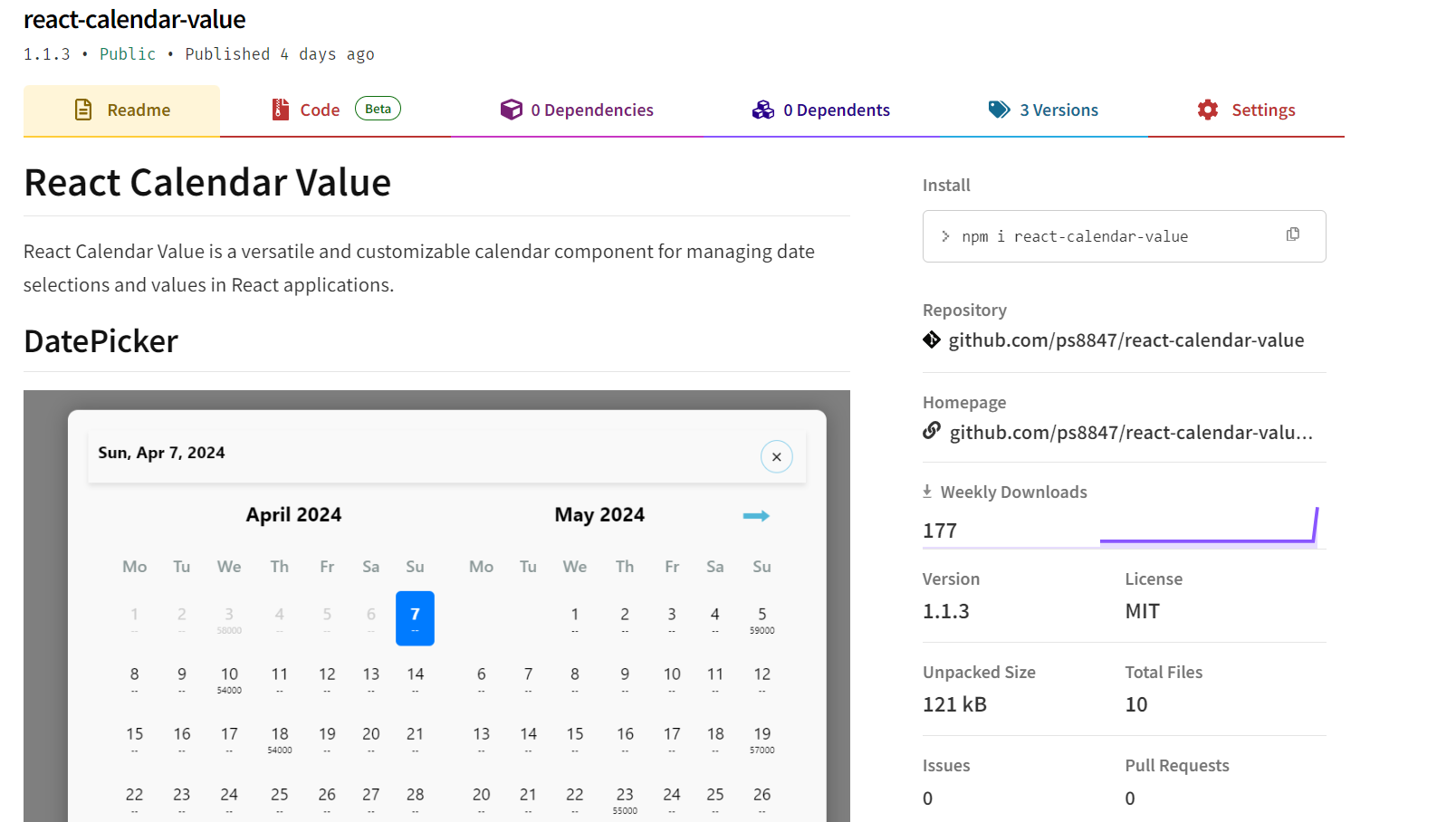1456x822 pixels.
Task: Select May 26 in the calendar
Action: [x=762, y=798]
